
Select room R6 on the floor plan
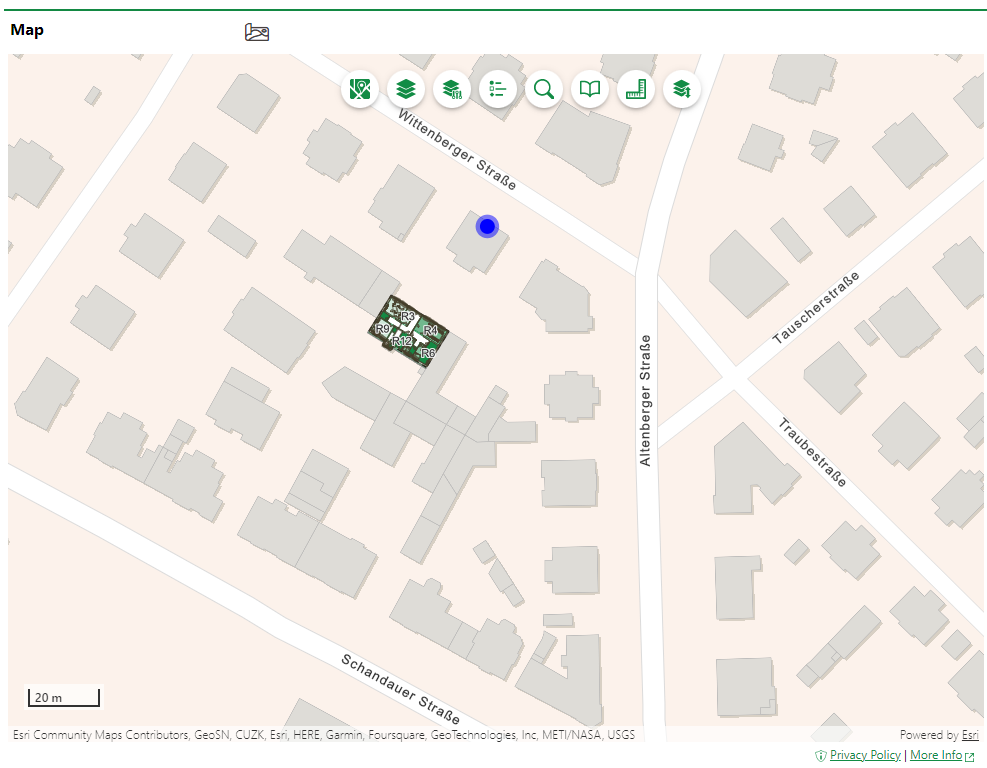click(x=427, y=353)
